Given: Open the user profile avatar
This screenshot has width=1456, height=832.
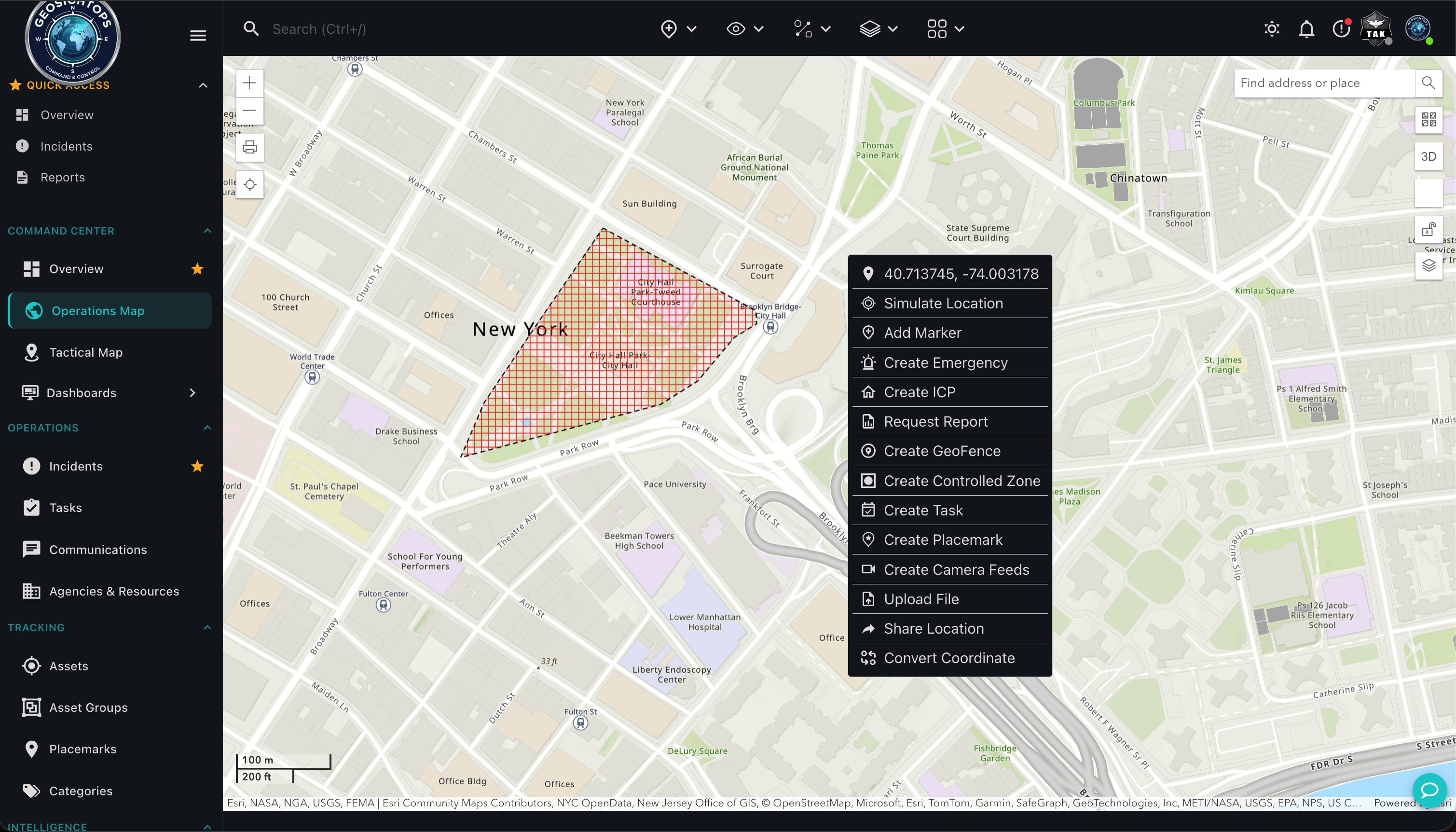Looking at the screenshot, I should (x=1418, y=28).
